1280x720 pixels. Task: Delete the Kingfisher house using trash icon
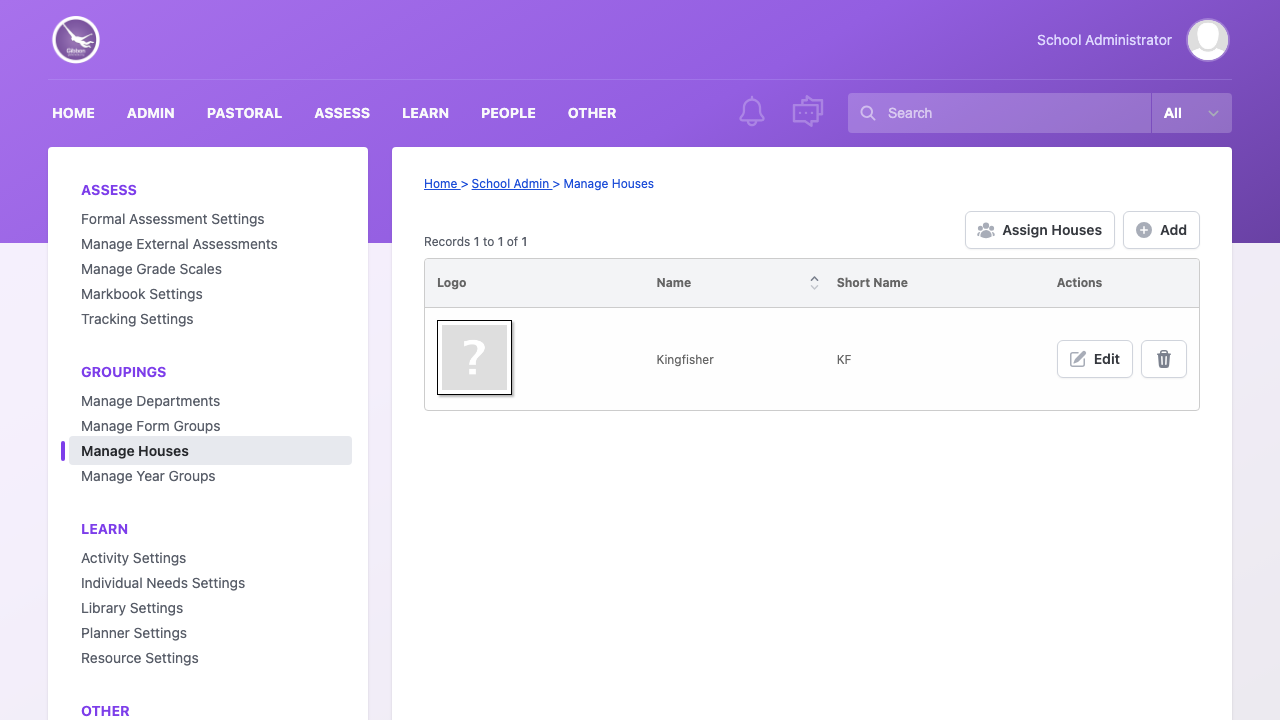pyautogui.click(x=1164, y=359)
